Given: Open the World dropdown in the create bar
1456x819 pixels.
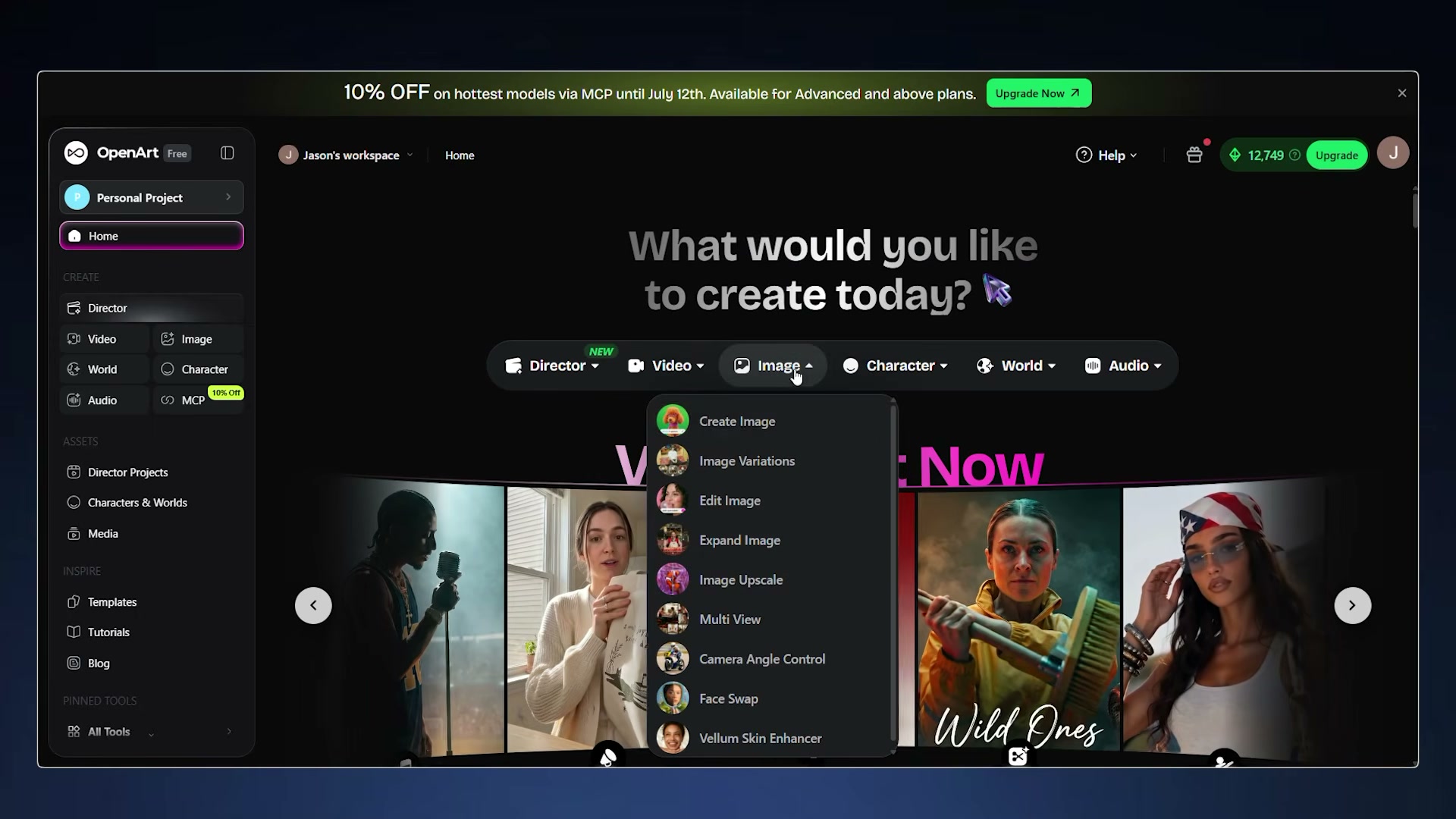Looking at the screenshot, I should [1016, 366].
